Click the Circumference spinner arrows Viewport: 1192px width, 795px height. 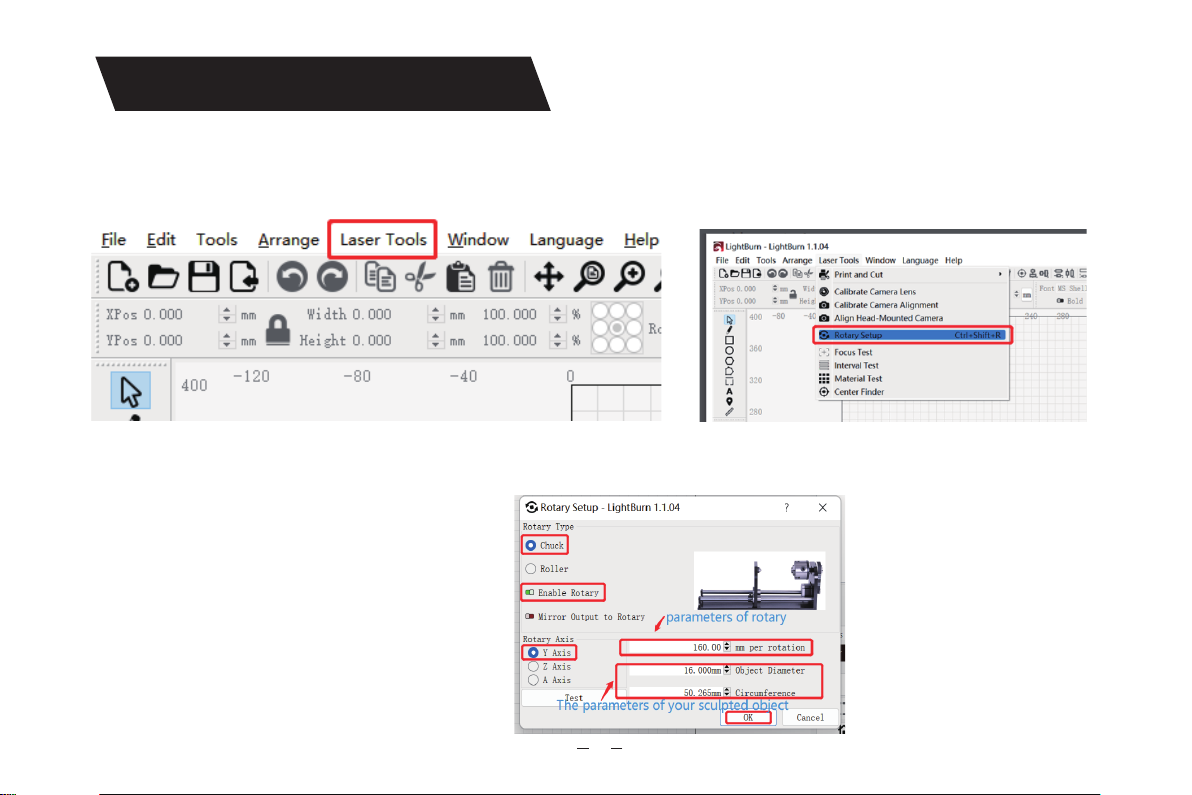pos(727,692)
